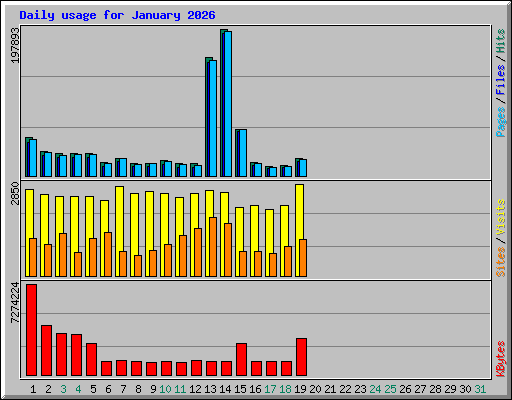Click the chart title 'Daily usage for January 2026'
This screenshot has width=512, height=400.
[117, 15]
